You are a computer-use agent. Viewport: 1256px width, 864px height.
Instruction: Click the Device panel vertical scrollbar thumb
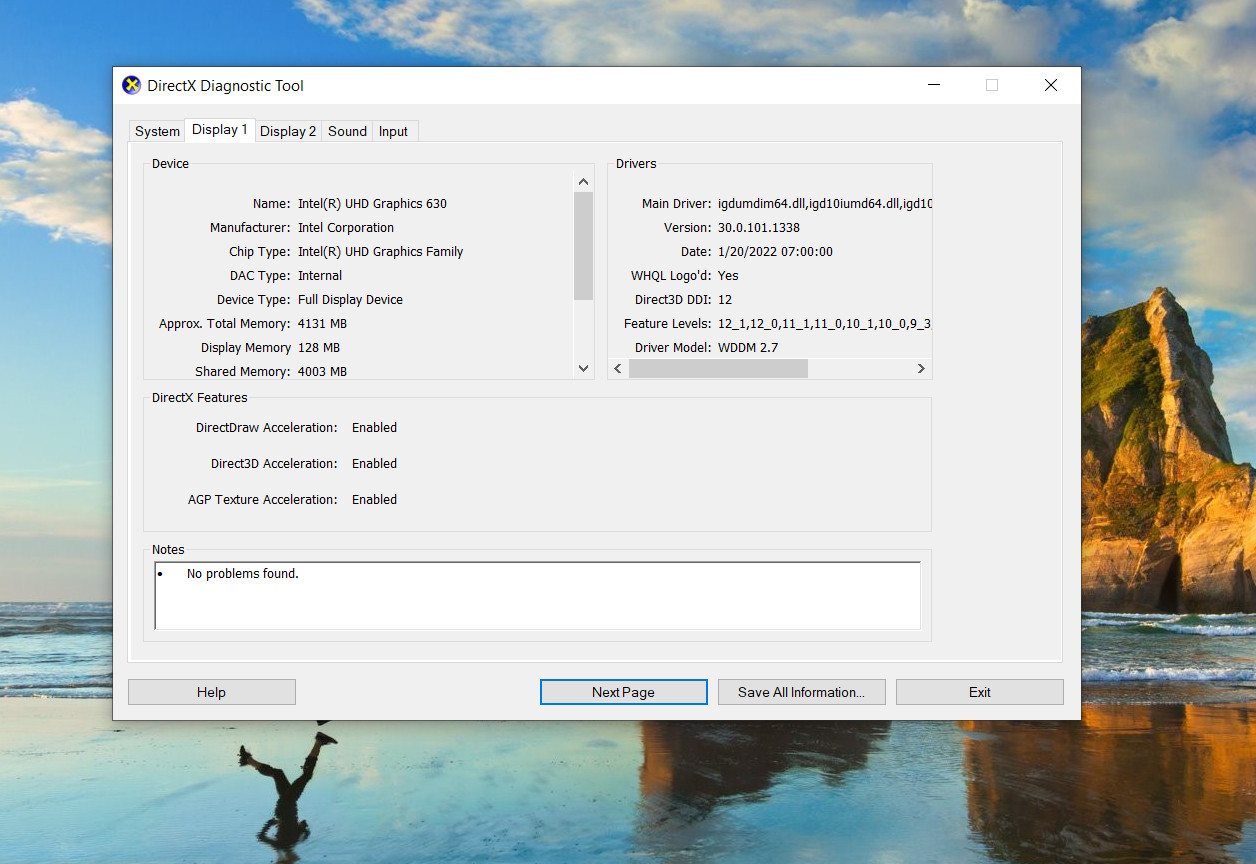[x=584, y=245]
